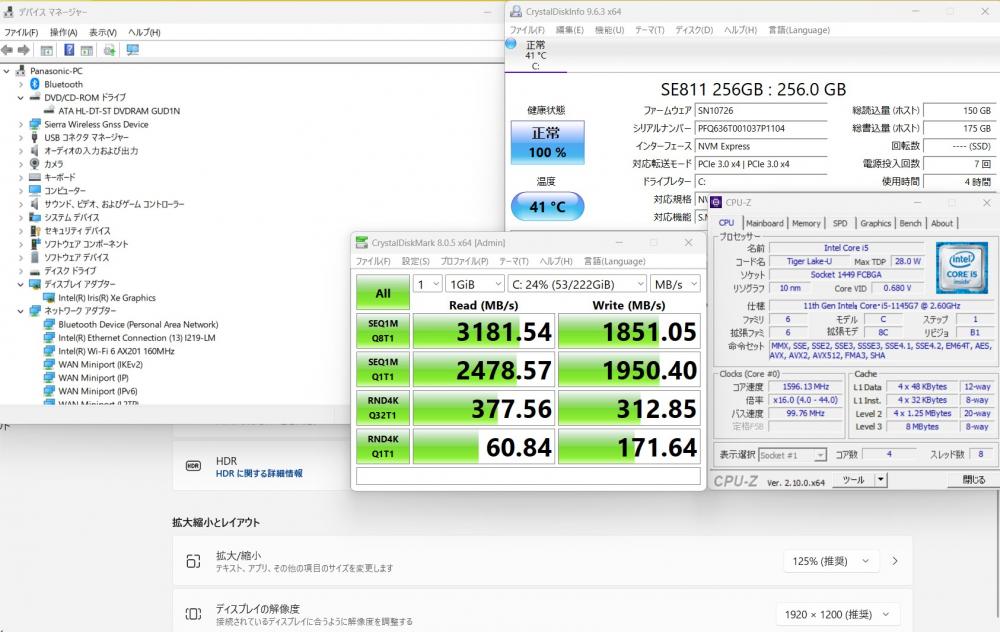
Task: Switch to the SPD tab in CPU-Z
Action: click(840, 223)
